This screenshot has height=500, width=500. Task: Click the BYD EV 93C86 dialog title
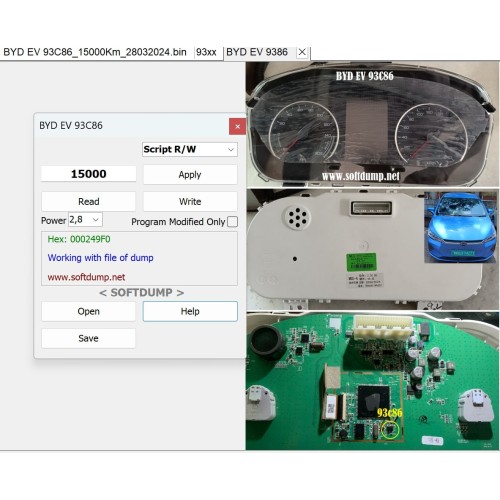click(71, 126)
